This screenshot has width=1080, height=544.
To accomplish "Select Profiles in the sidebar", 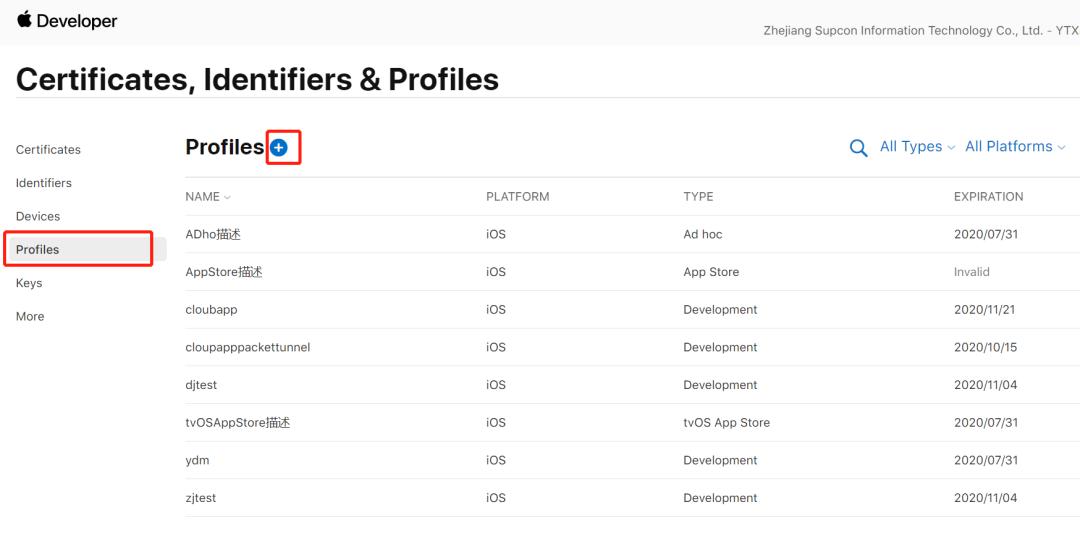I will tap(38, 250).
